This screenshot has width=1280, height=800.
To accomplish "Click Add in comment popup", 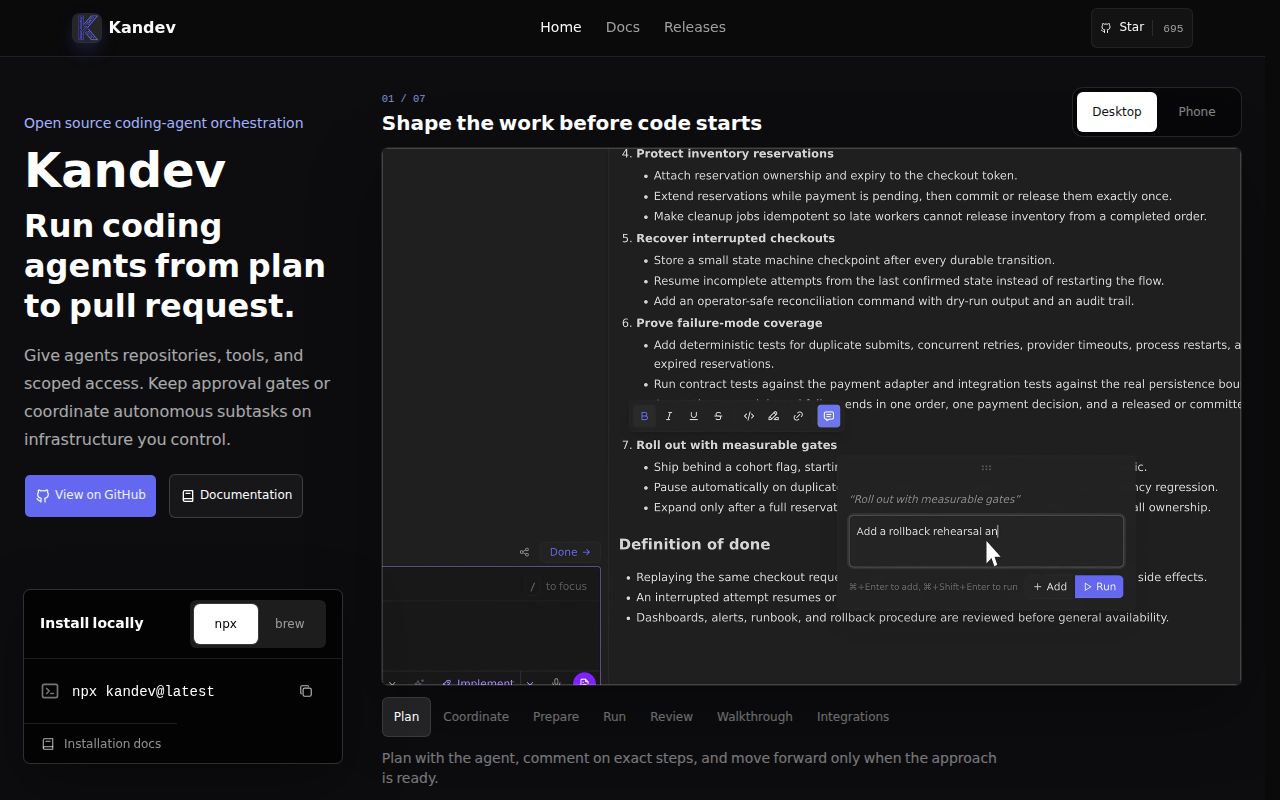I will [1050, 587].
